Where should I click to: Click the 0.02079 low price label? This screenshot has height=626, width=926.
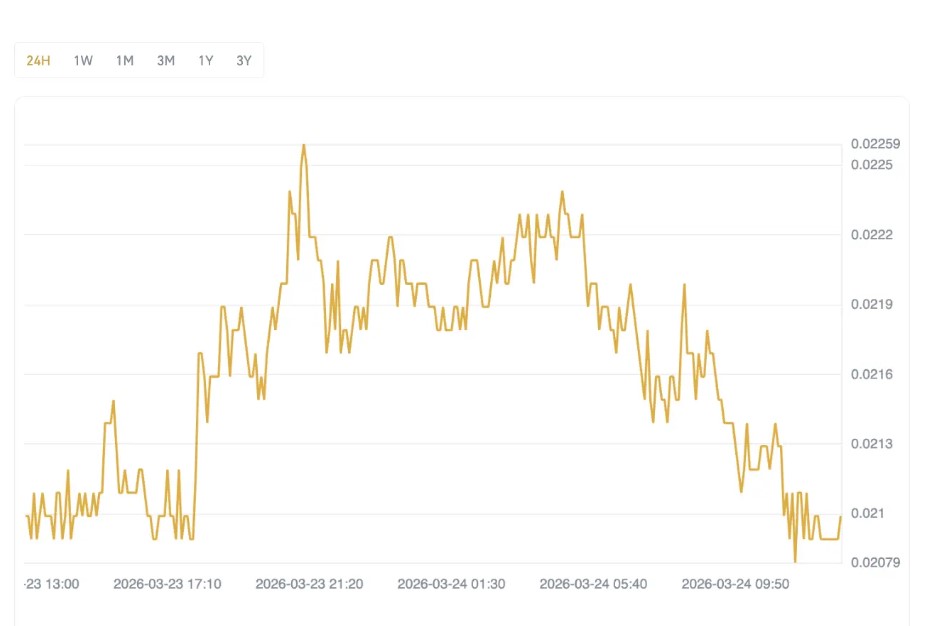coord(875,562)
